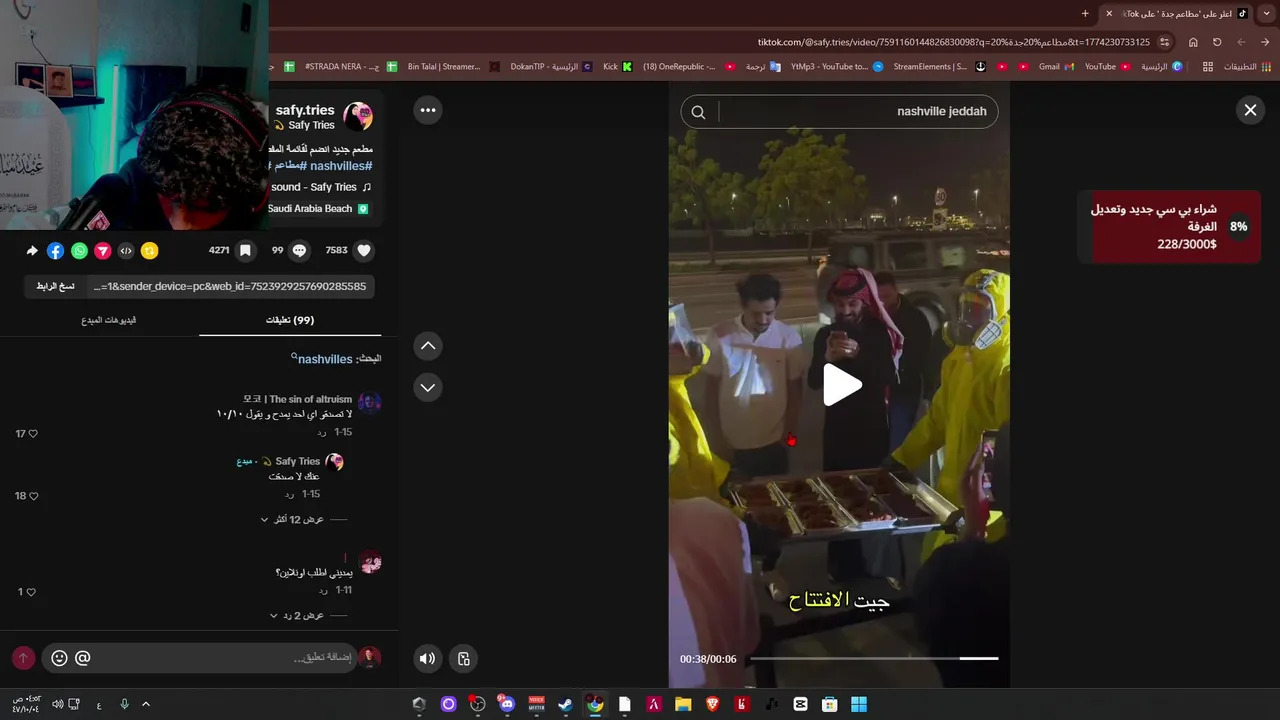Open the Windows Start menu
This screenshot has width=1280, height=720.
(859, 704)
